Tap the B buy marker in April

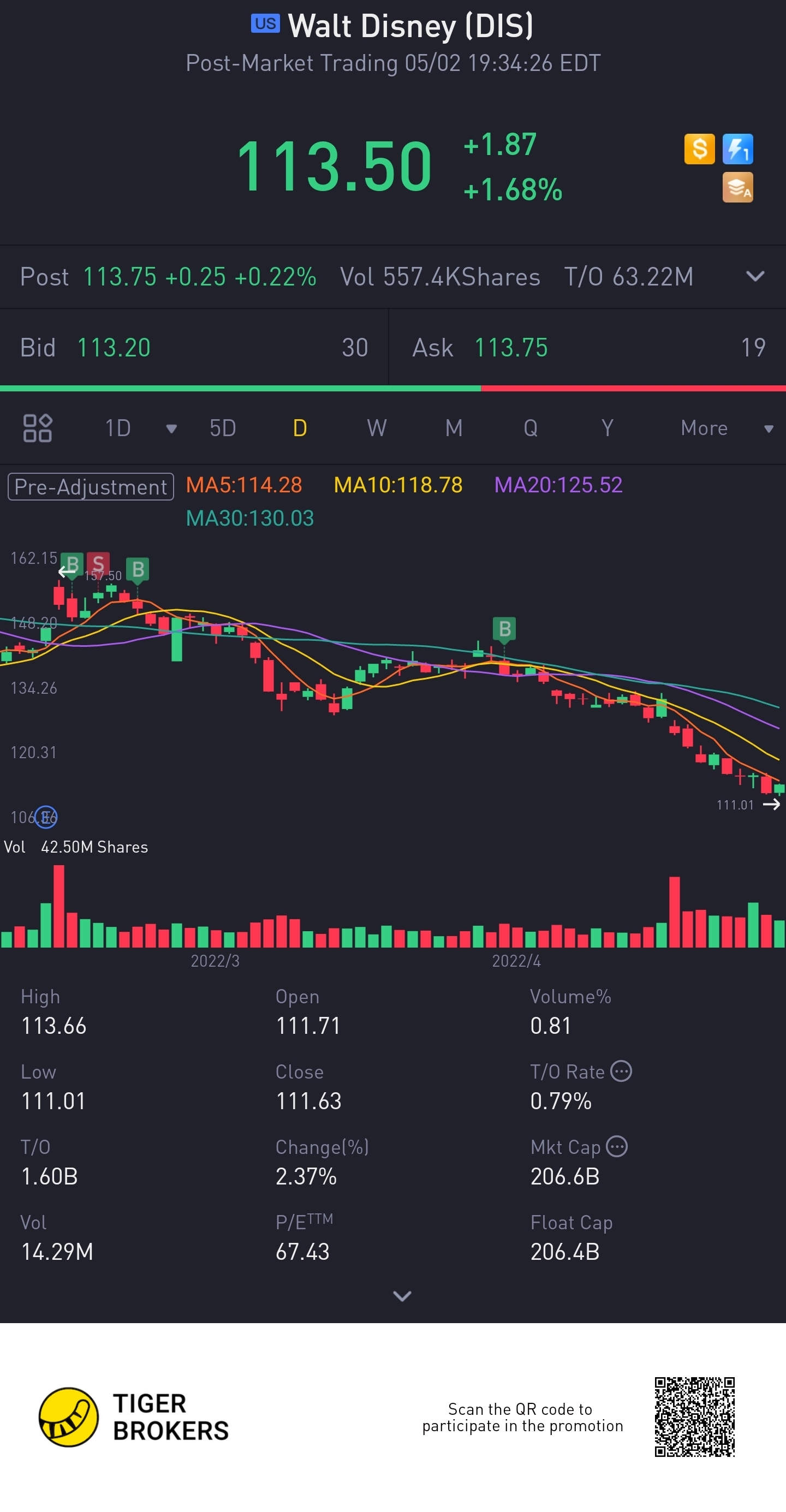[x=504, y=629]
